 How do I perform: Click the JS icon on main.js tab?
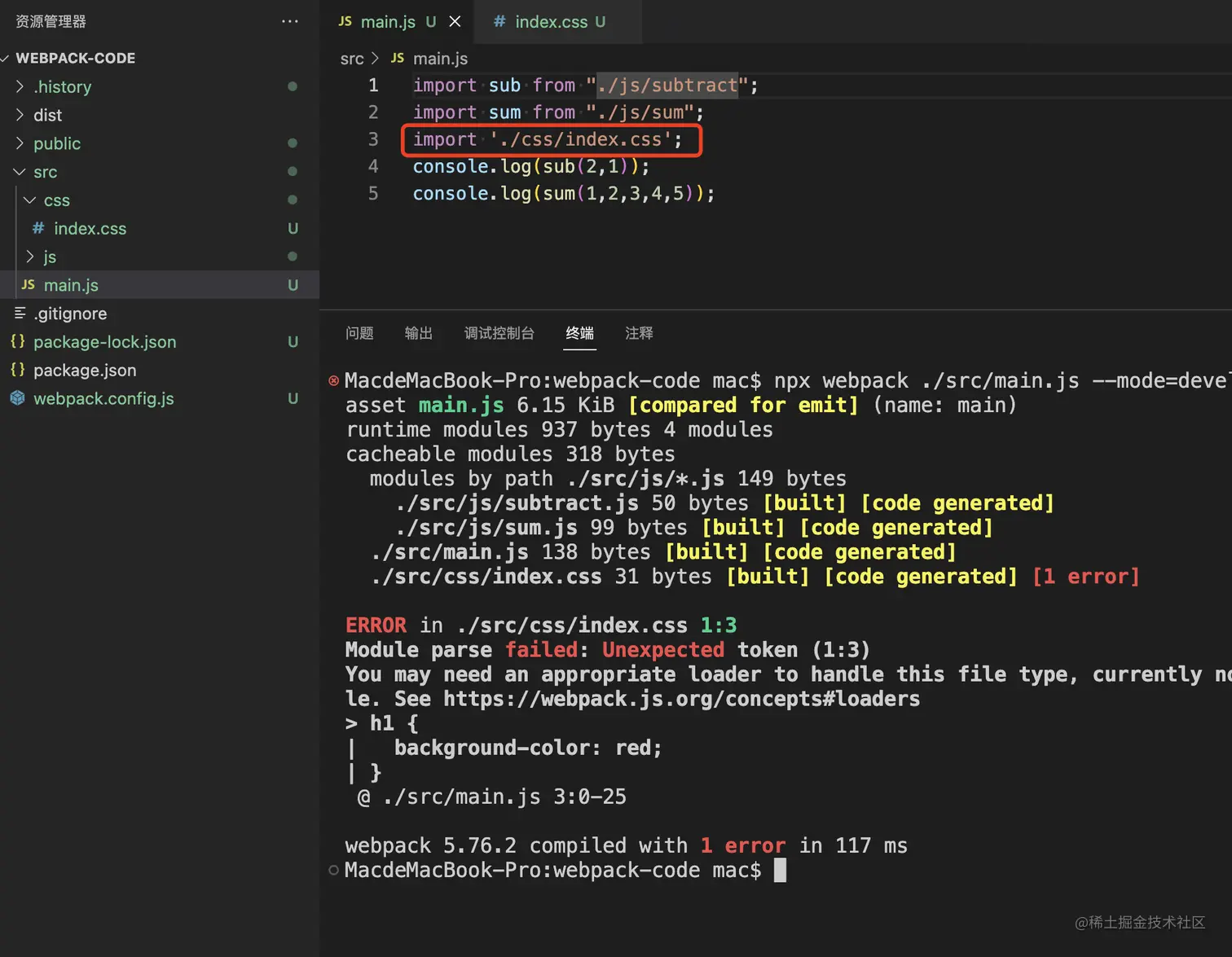tap(345, 21)
